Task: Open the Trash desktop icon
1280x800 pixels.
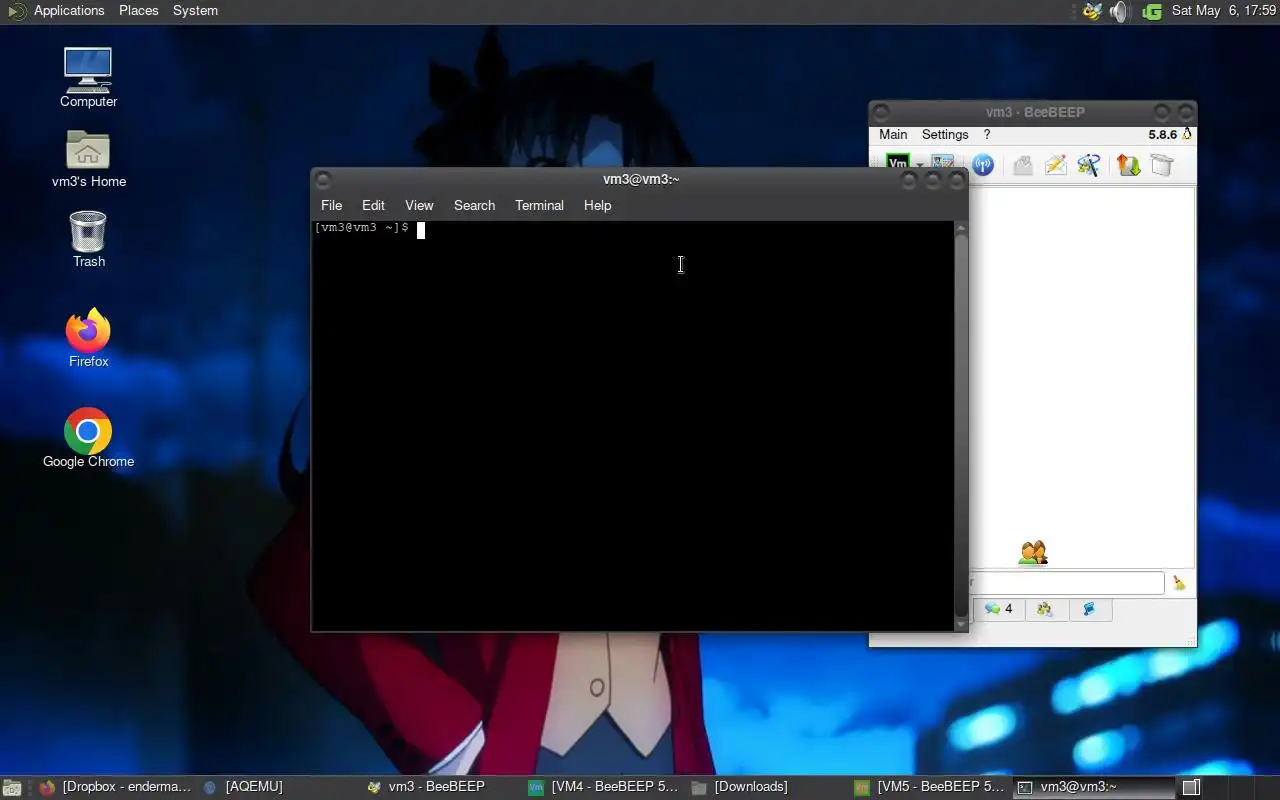Action: pos(88,238)
